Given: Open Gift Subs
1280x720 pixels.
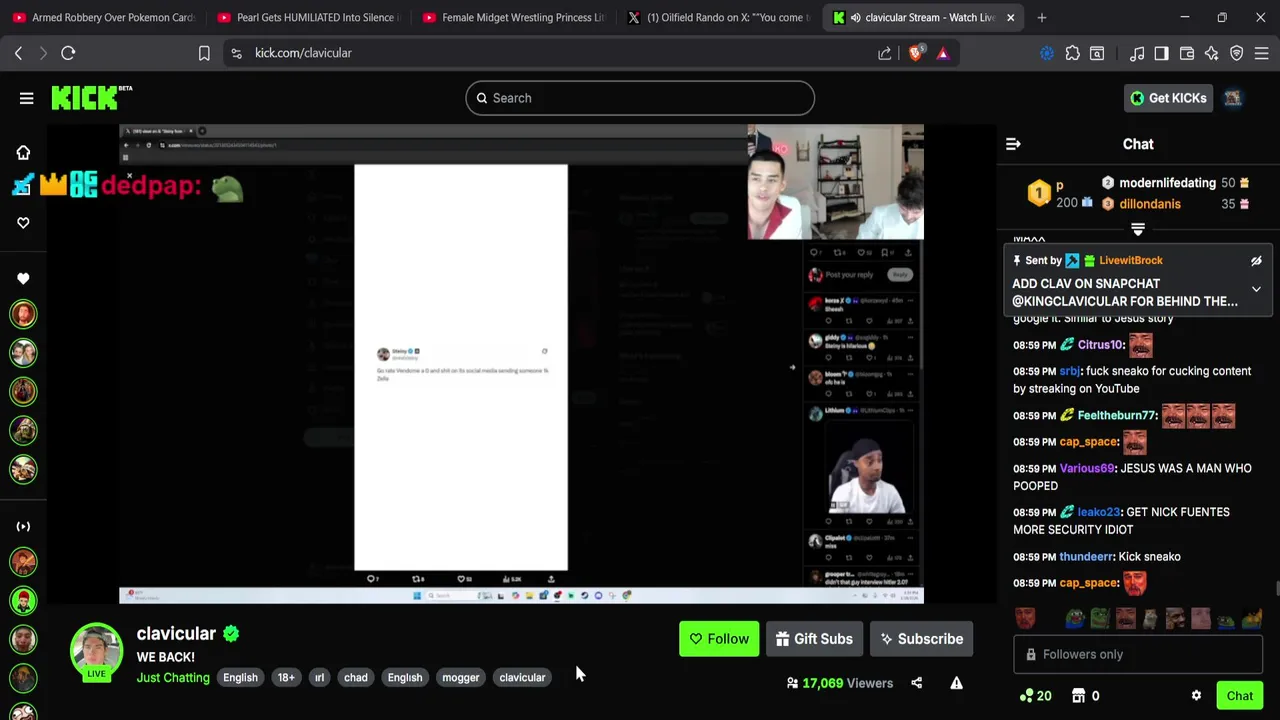Looking at the screenshot, I should point(814,639).
